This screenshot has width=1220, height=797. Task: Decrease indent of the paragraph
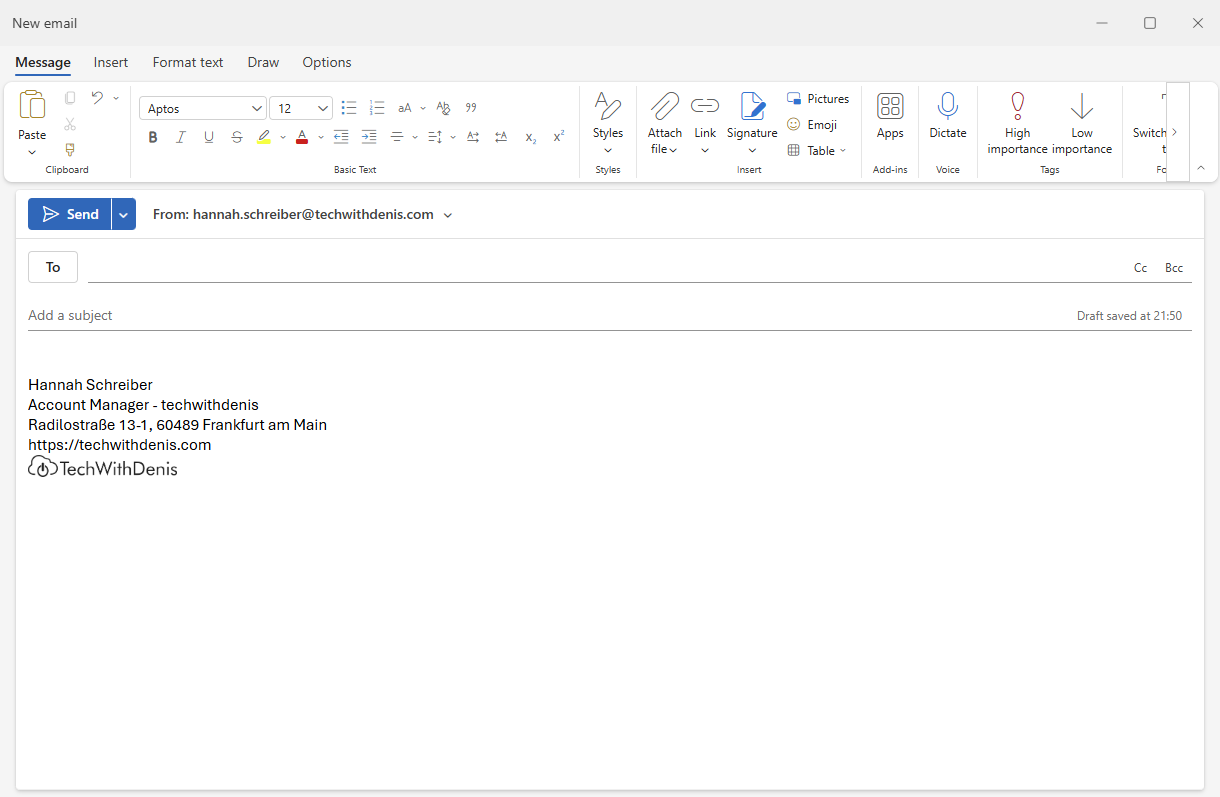click(x=341, y=137)
